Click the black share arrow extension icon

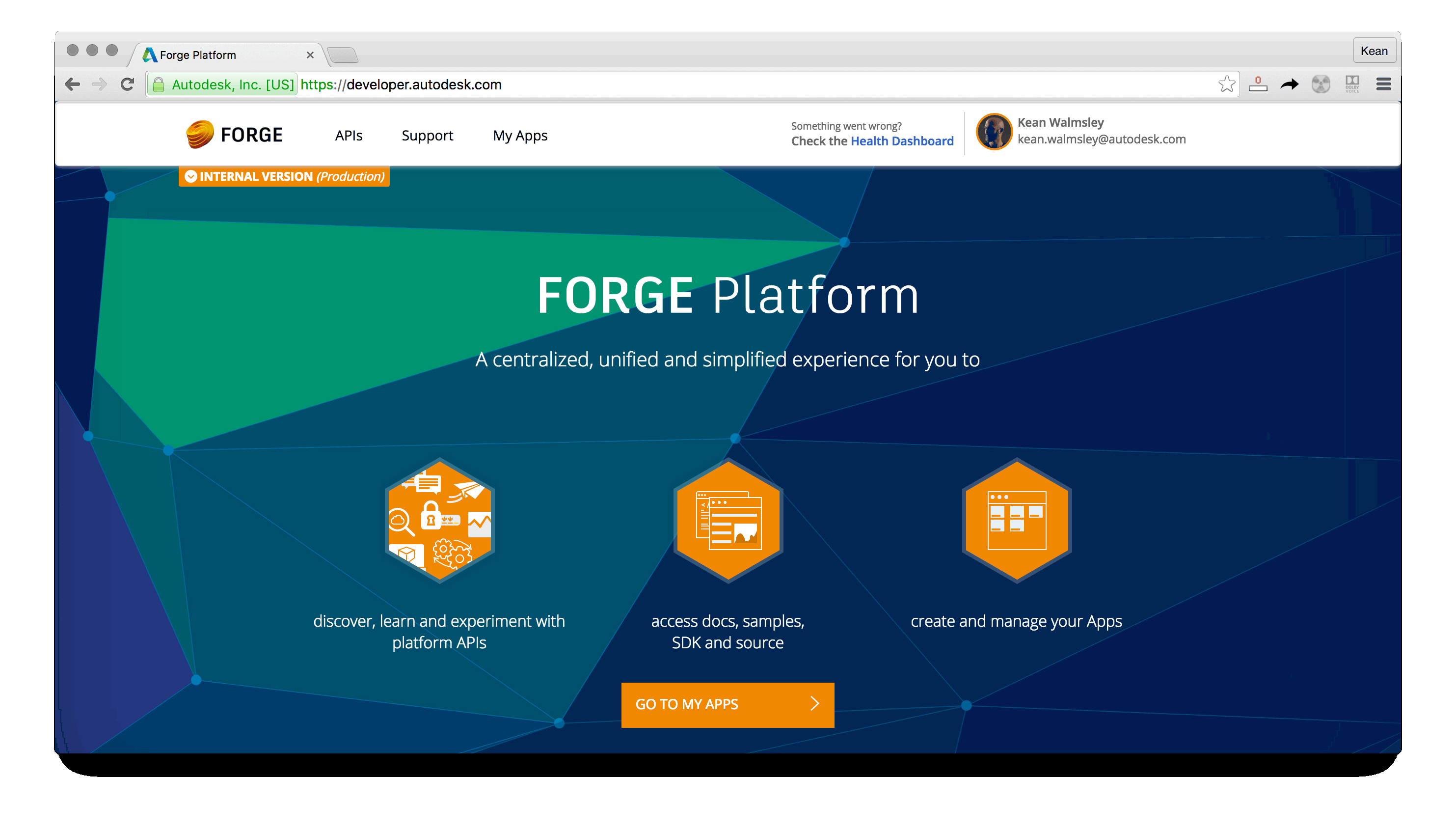click(x=1289, y=84)
